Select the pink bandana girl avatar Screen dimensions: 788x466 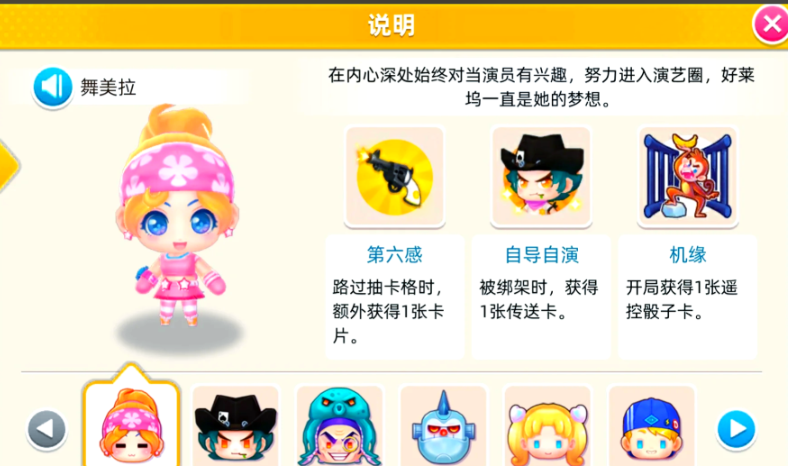[x=131, y=425]
